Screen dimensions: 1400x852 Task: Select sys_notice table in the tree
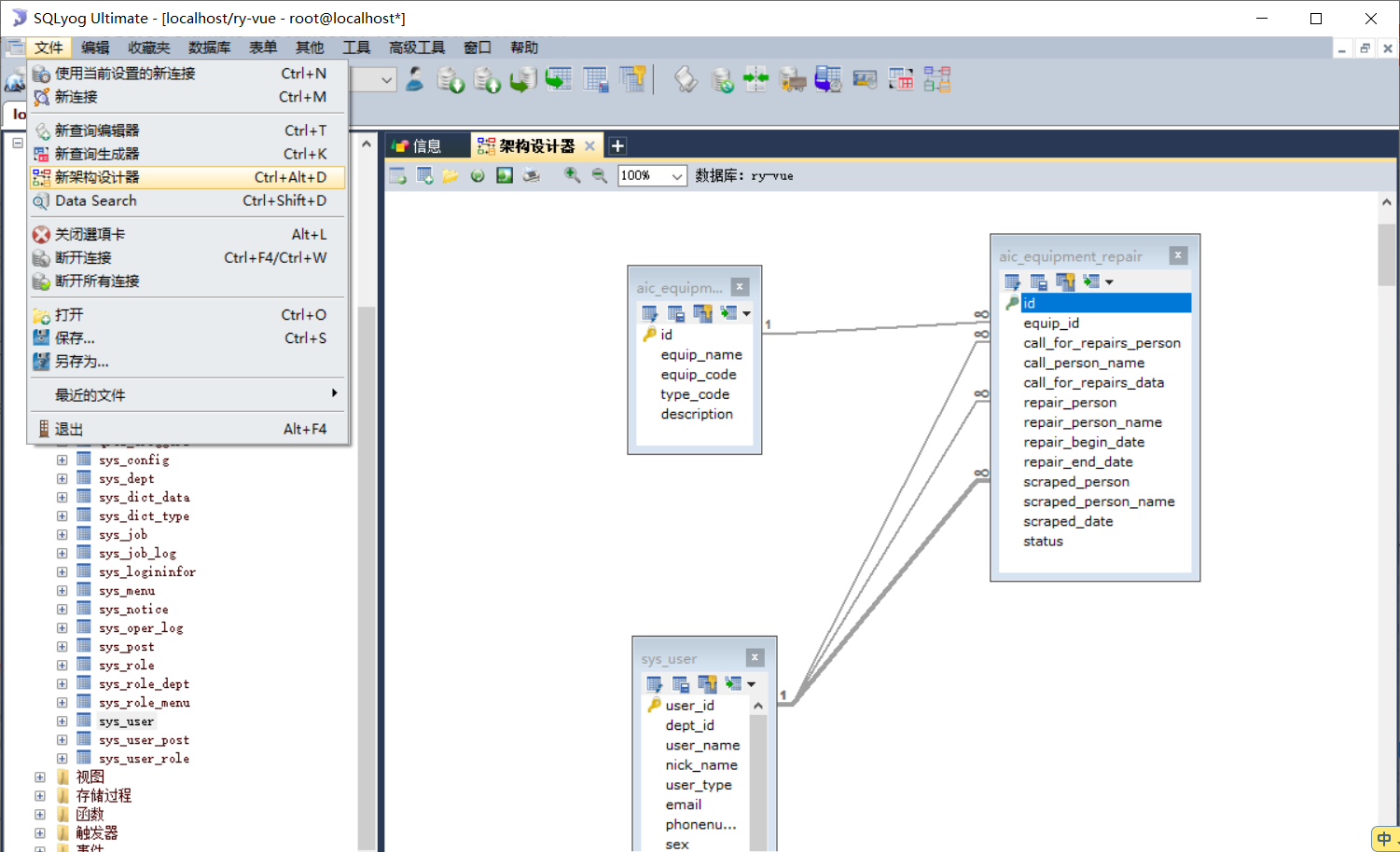pos(133,610)
